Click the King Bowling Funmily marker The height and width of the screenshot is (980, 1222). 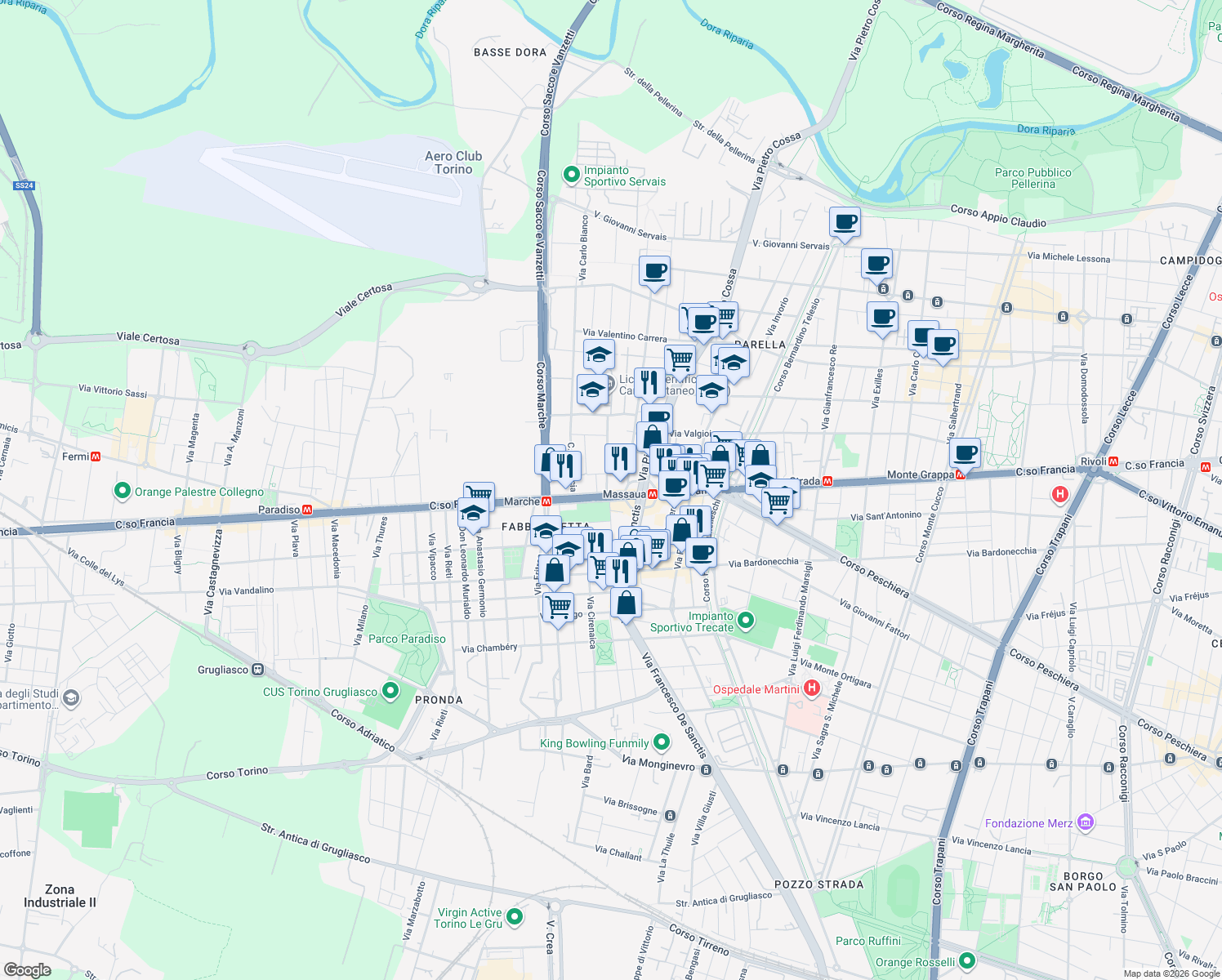662,742
